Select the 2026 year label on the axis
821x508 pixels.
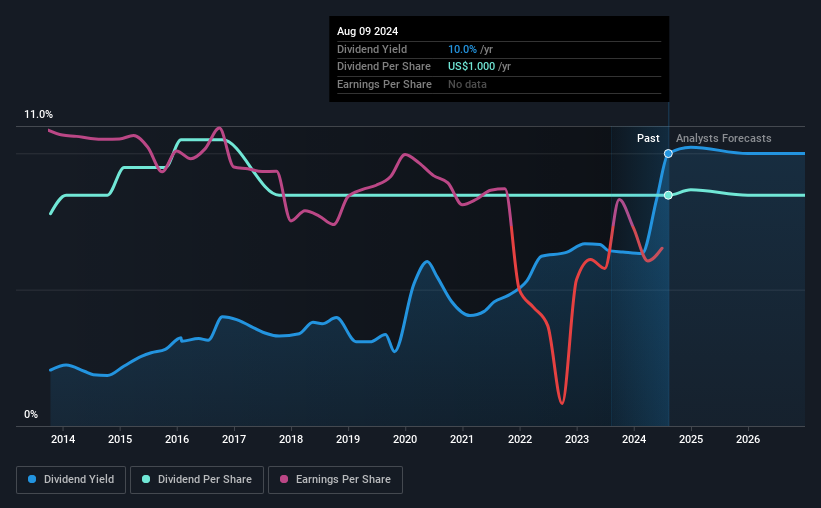748,439
